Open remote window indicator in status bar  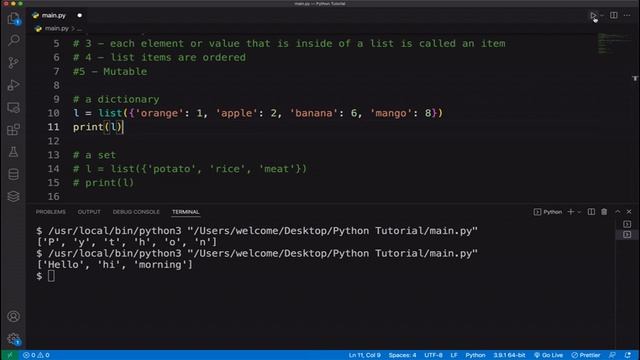pyautogui.click(x=10, y=355)
